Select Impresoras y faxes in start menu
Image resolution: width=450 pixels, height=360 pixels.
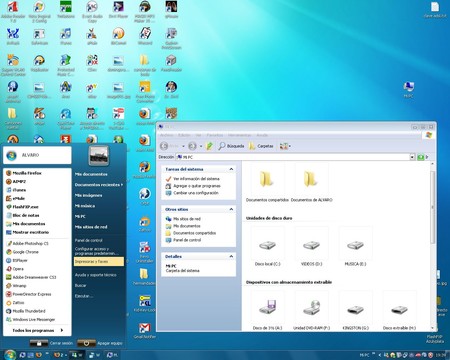[x=99, y=262]
